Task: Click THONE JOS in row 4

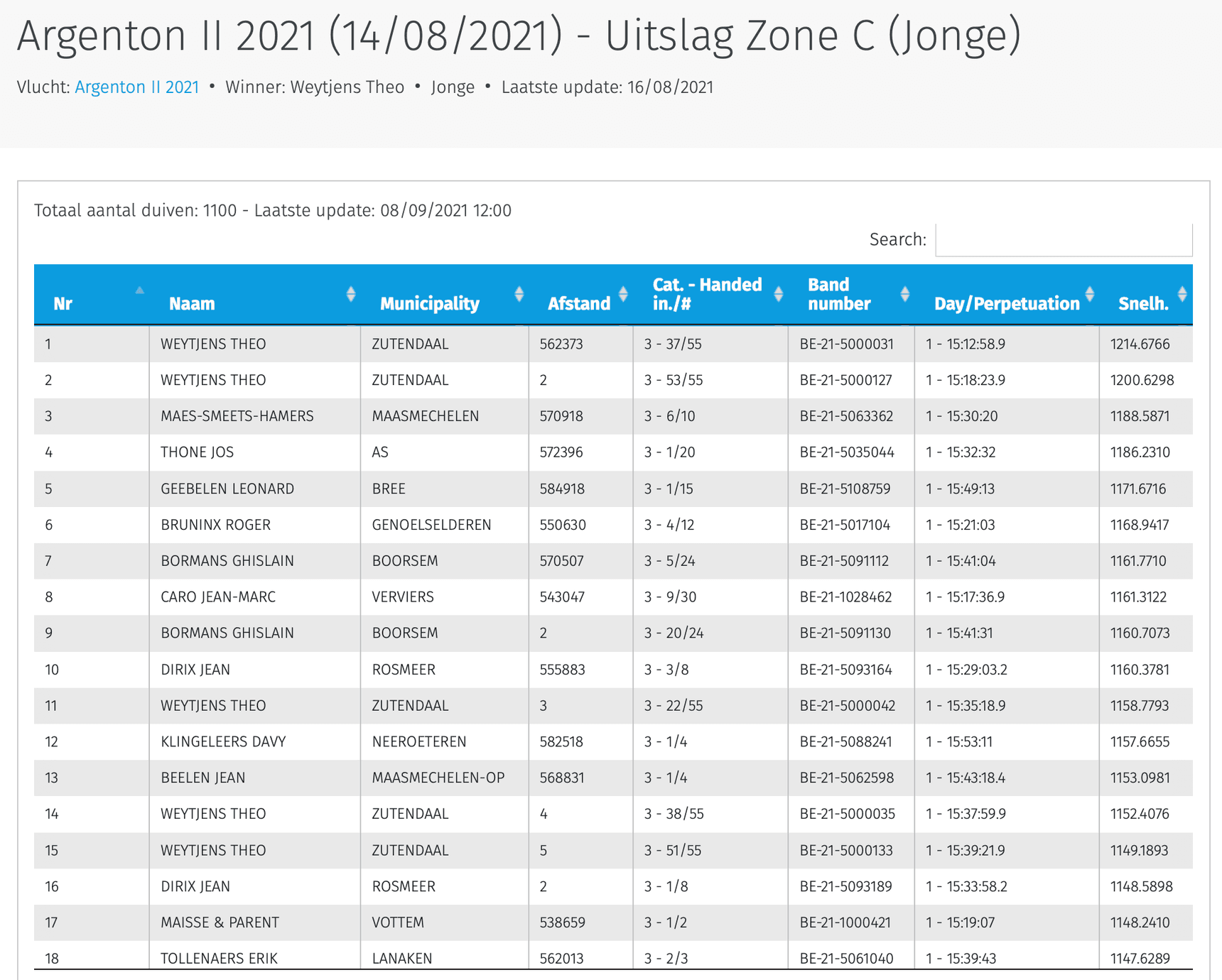Action: coord(197,452)
